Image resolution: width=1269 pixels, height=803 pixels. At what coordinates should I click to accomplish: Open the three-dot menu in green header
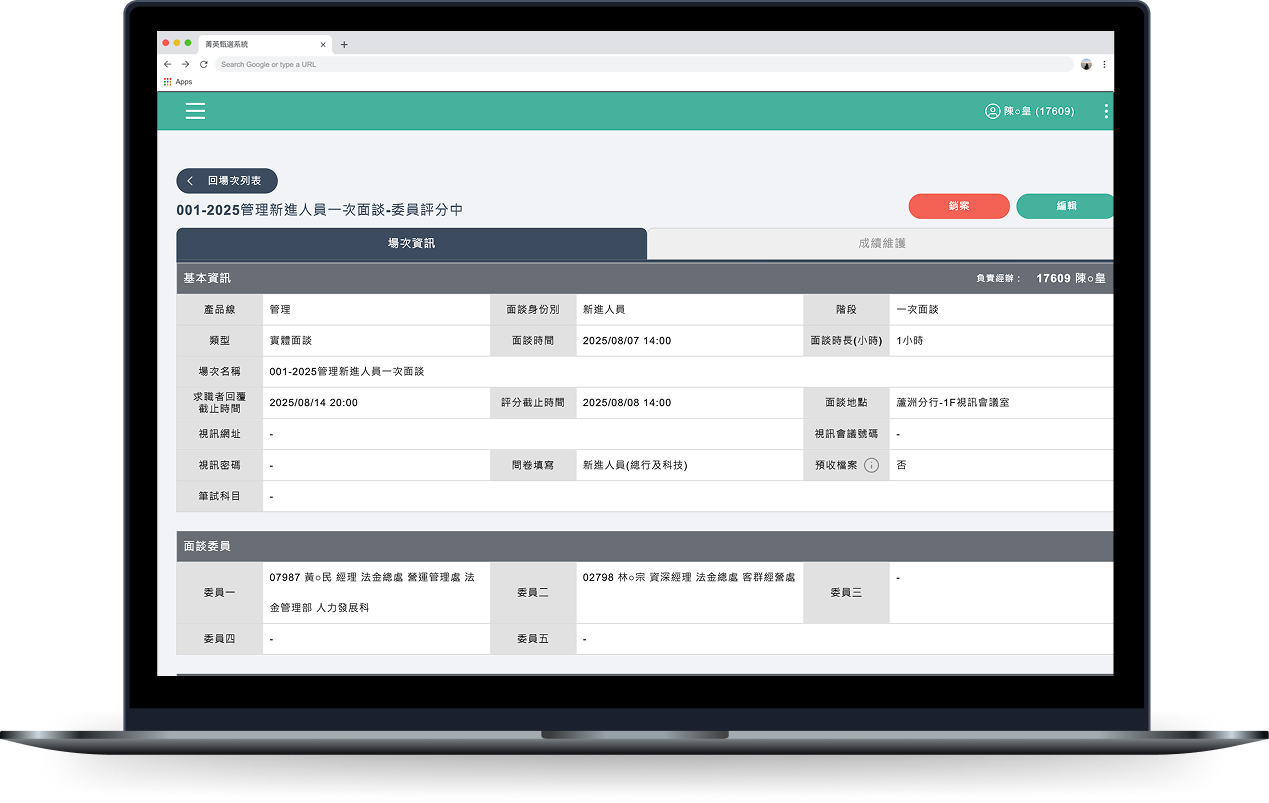tap(1105, 111)
